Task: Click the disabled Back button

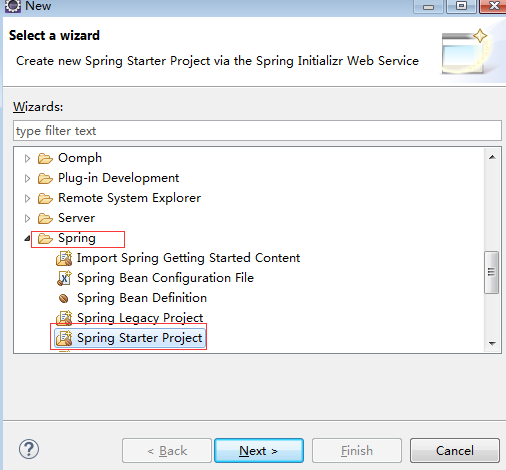Action: pyautogui.click(x=167, y=451)
